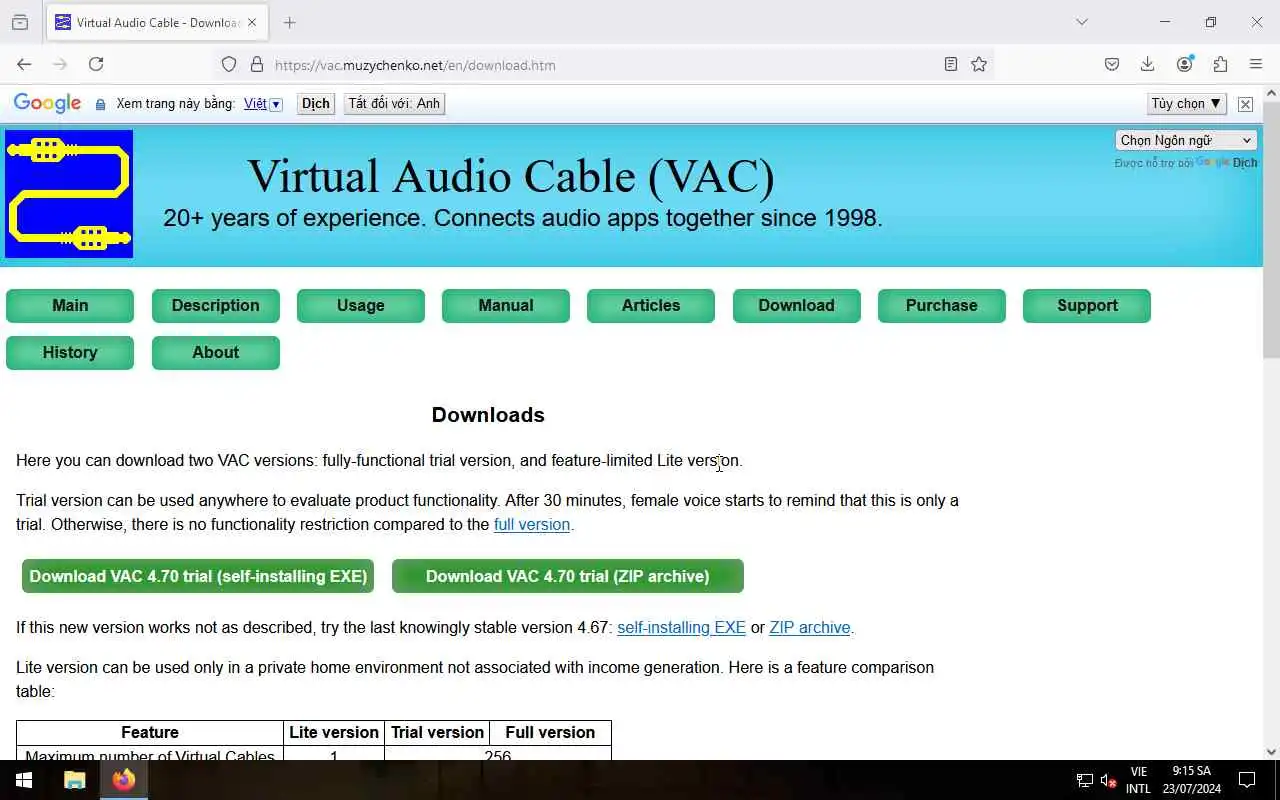This screenshot has height=800, width=1280.
Task: Click the Trial version column header
Action: click(437, 732)
